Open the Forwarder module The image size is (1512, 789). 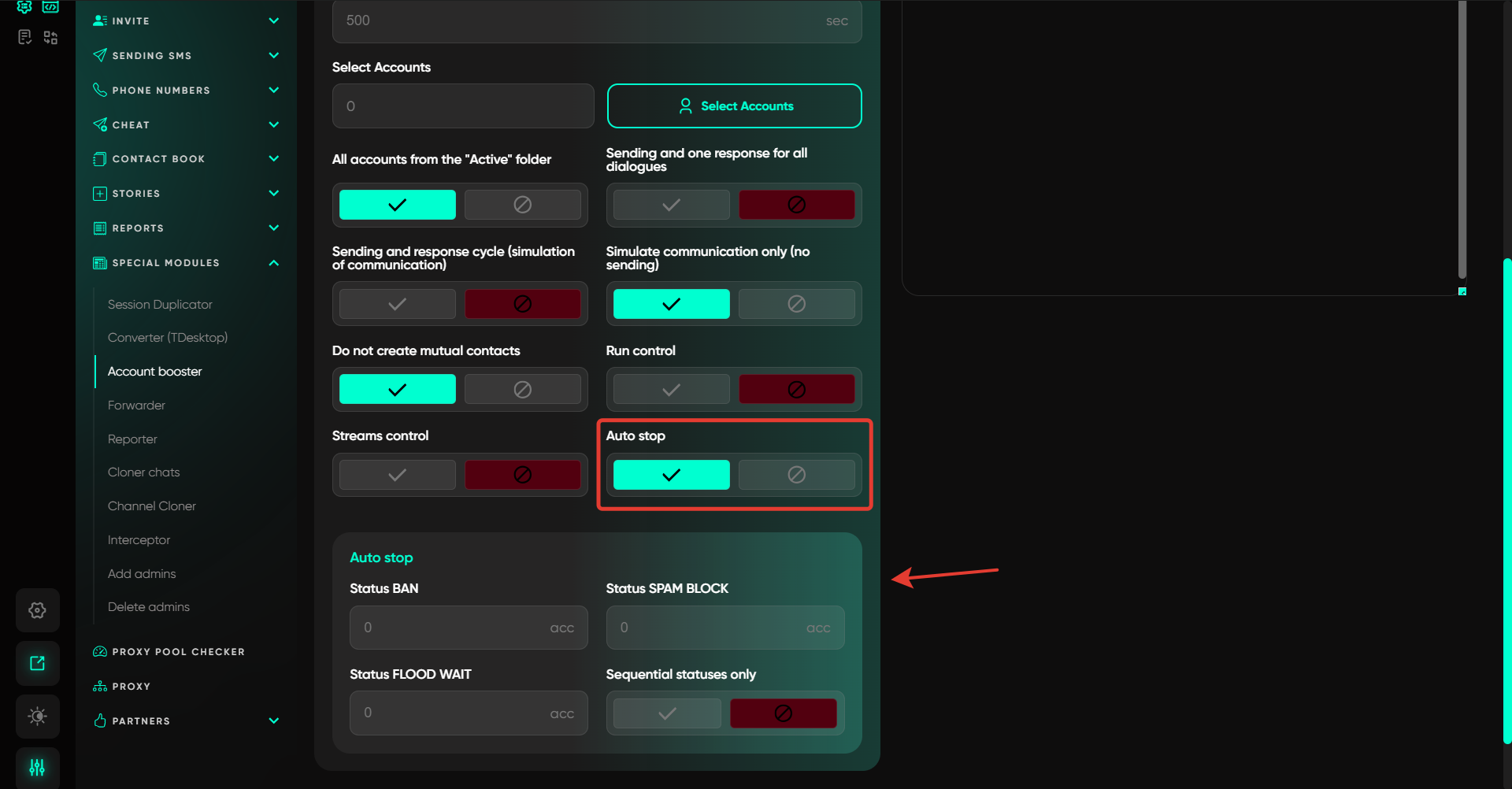pyautogui.click(x=136, y=406)
